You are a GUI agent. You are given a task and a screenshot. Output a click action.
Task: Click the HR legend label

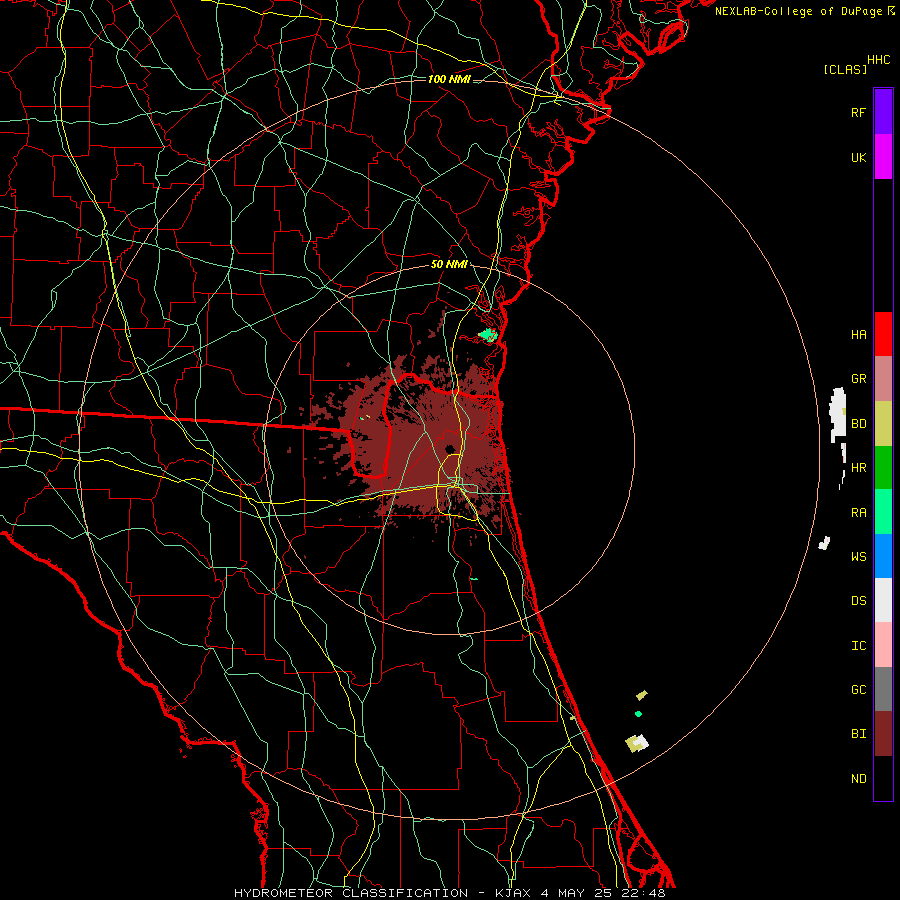point(858,468)
